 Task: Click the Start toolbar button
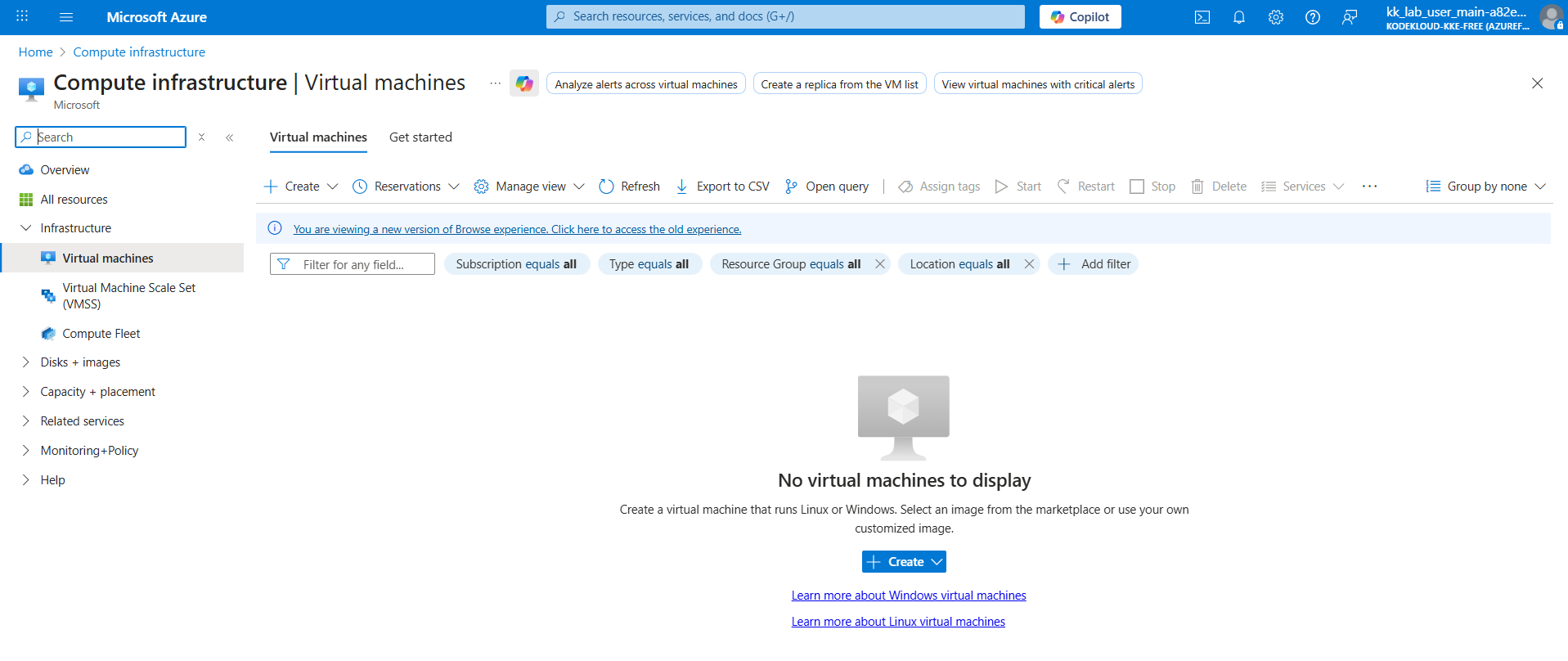click(x=1018, y=187)
